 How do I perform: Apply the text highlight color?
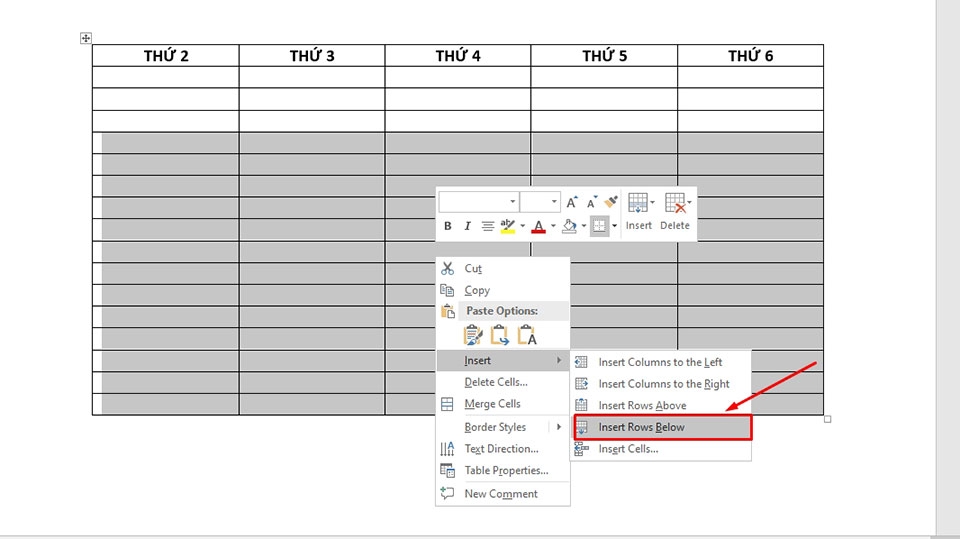pos(508,226)
